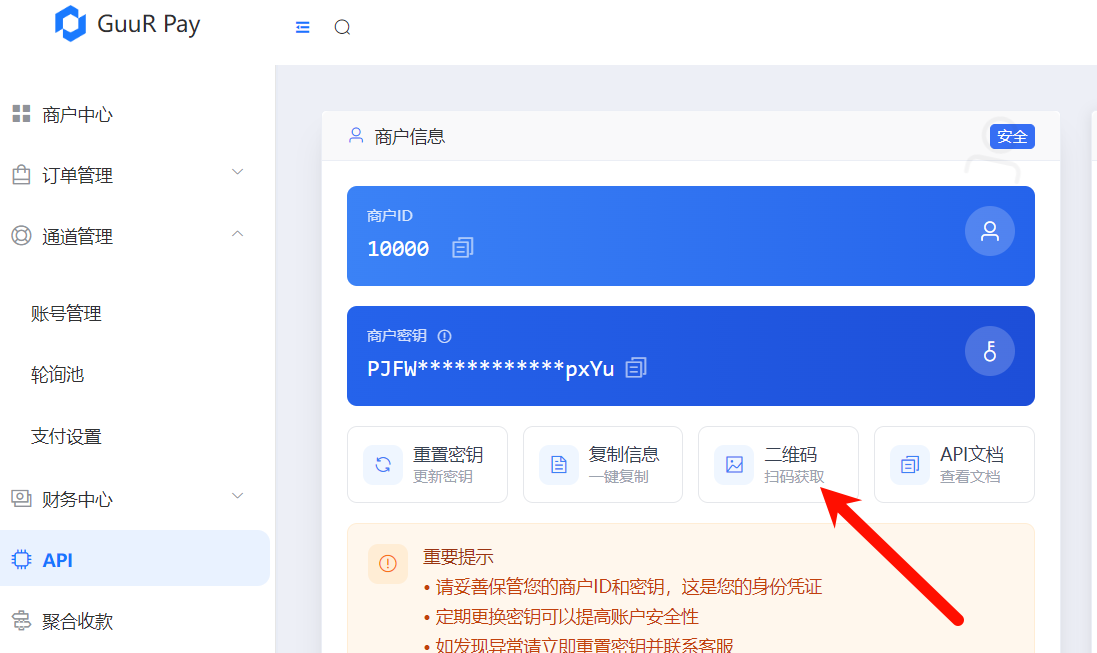Image resolution: width=1097 pixels, height=653 pixels.
Task: Open the sidebar hamburger menu icon
Action: coord(303,27)
